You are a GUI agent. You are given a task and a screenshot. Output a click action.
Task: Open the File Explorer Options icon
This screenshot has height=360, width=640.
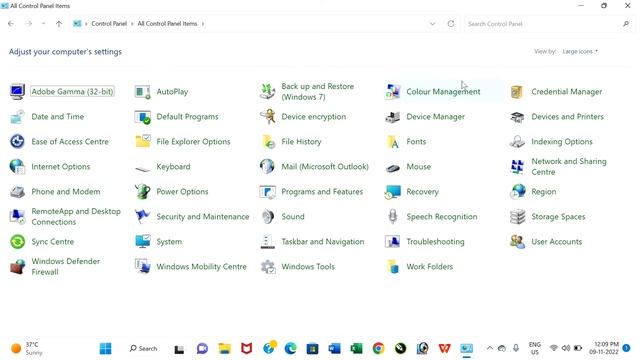point(142,142)
